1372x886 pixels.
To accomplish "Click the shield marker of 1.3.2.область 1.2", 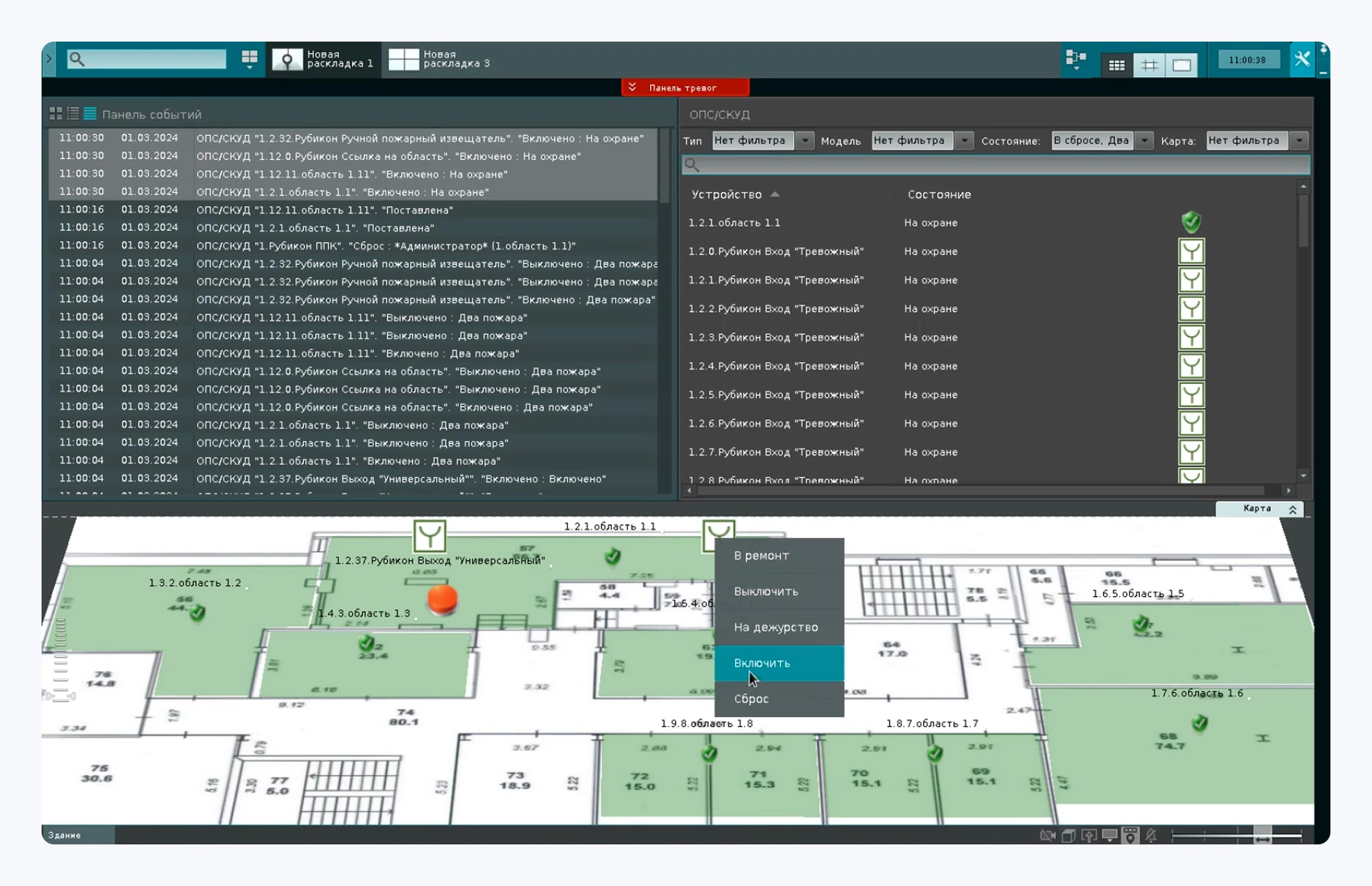I will coord(197,613).
